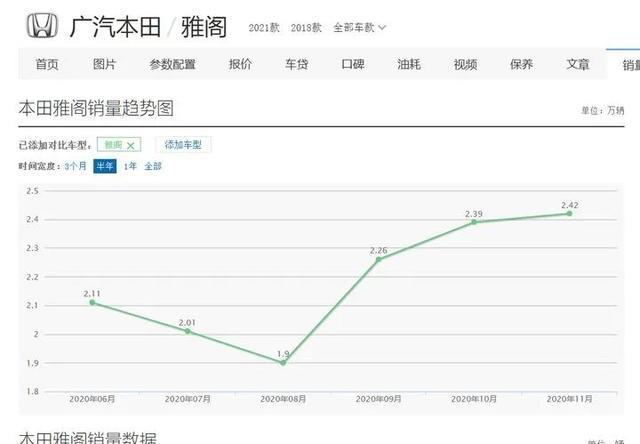Remove 雅阁 comparison with X icon
Image resolution: width=640 pixels, height=444 pixels.
pyautogui.click(x=131, y=146)
